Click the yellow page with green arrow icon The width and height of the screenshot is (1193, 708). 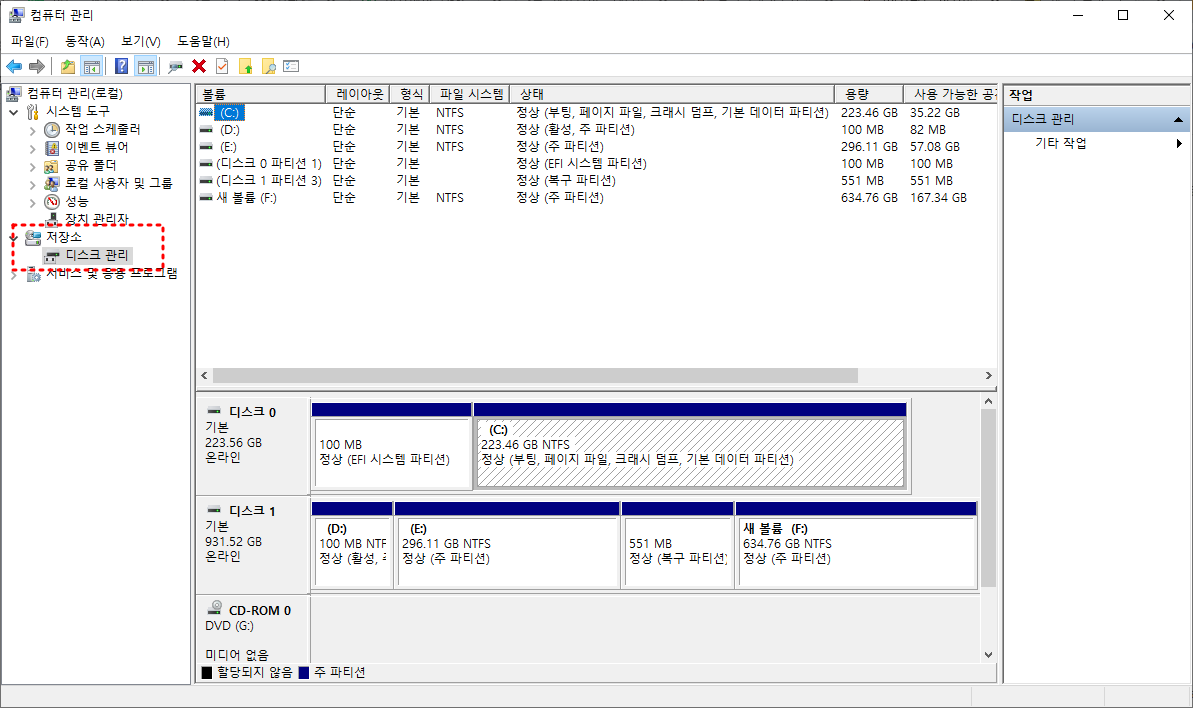coord(245,67)
